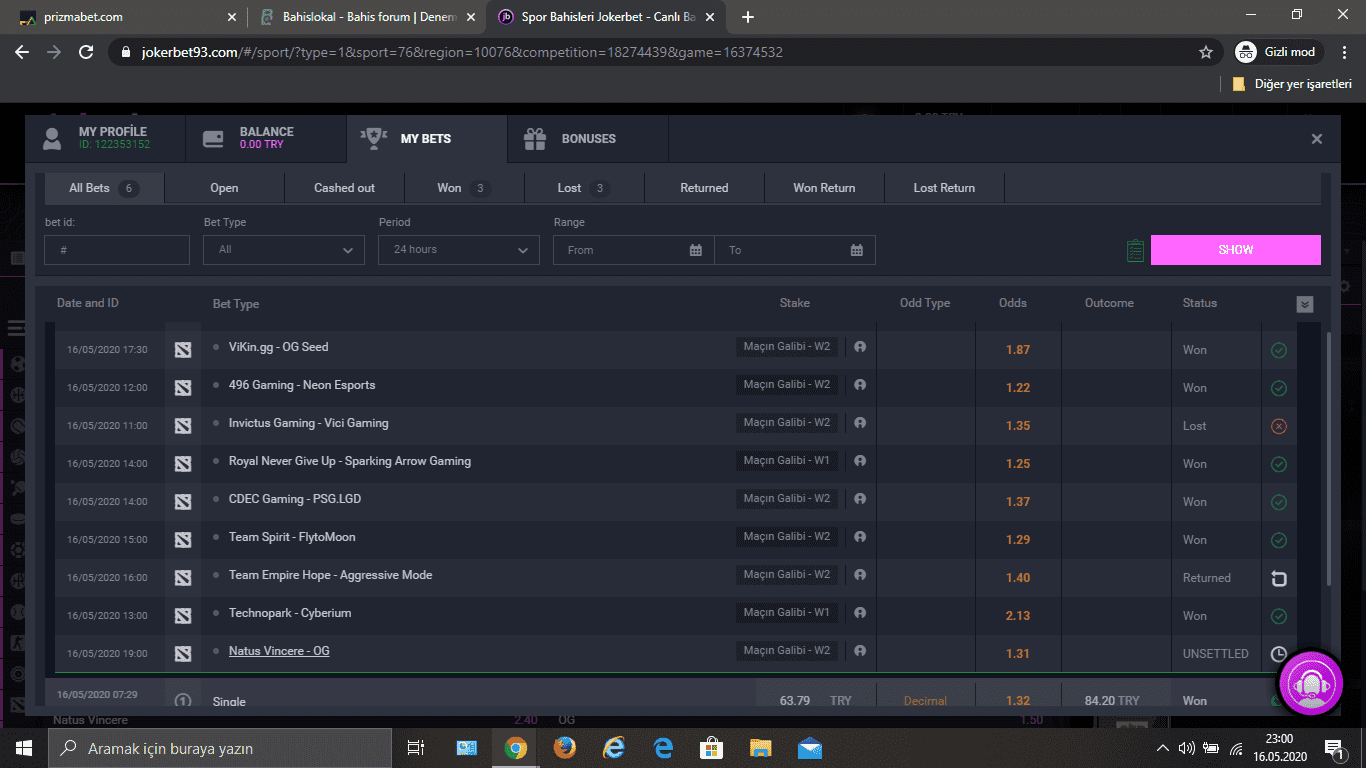Filter by Won bets

pos(464,188)
